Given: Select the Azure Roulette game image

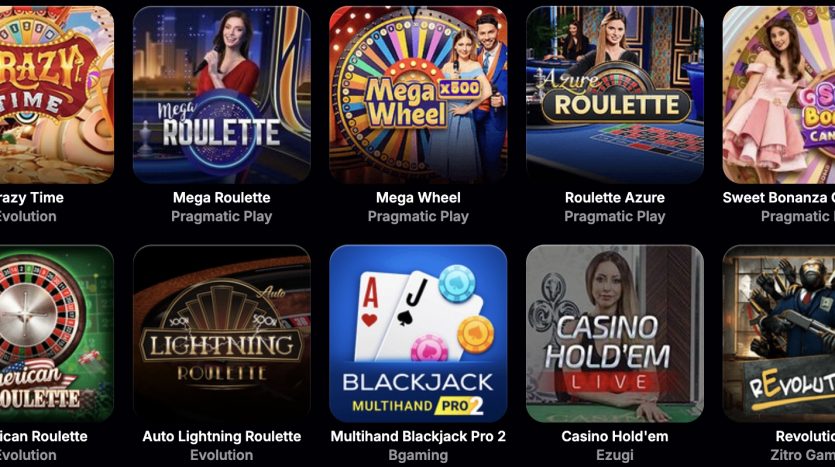Looking at the screenshot, I should (615, 95).
